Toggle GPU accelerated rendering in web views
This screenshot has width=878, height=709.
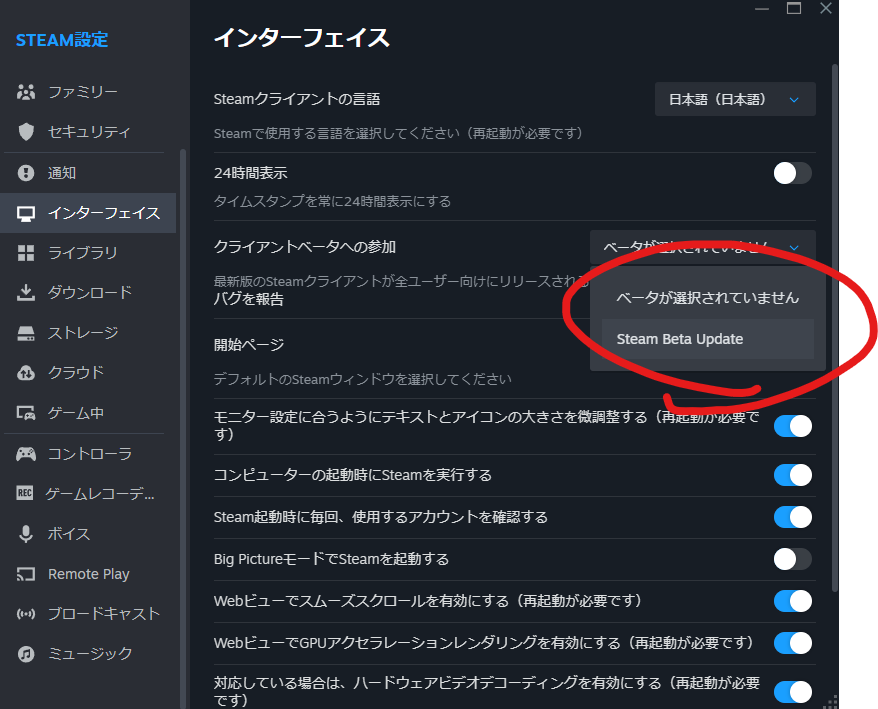tap(792, 643)
